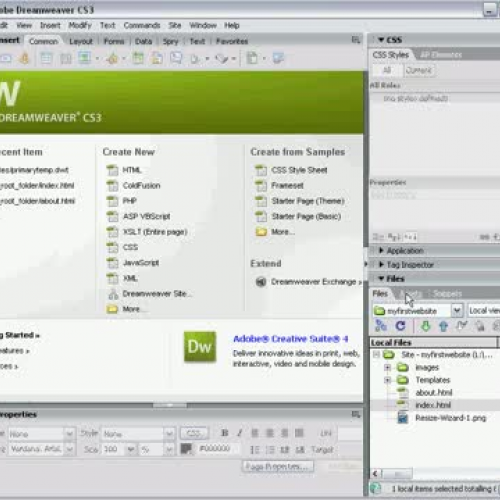This screenshot has width=500, height=500.
Task: Click the Tag Chooser icon
Action: pos(278,58)
